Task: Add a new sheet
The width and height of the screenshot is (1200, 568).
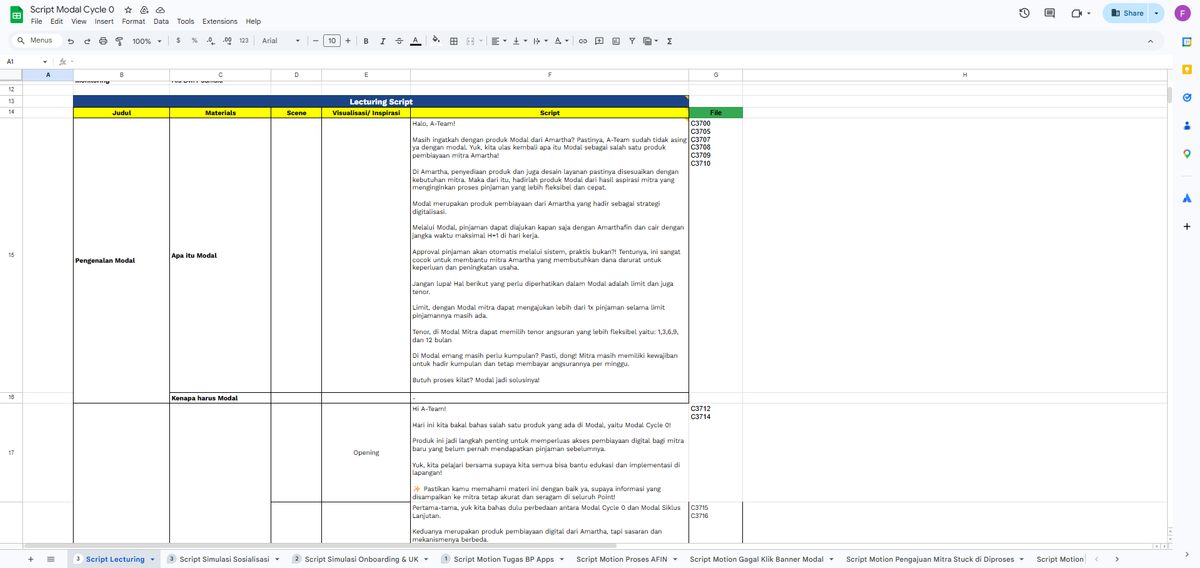Action: [31, 559]
